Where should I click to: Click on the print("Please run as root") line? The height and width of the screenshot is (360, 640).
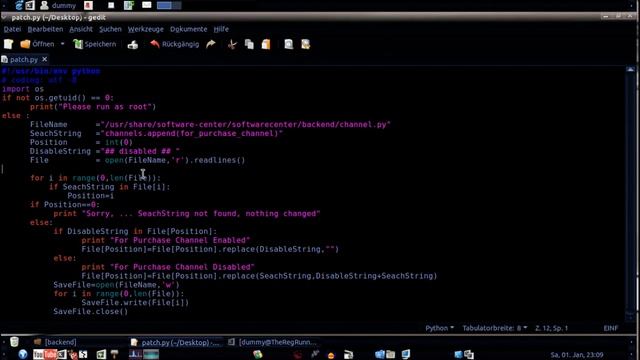[x=93, y=107]
